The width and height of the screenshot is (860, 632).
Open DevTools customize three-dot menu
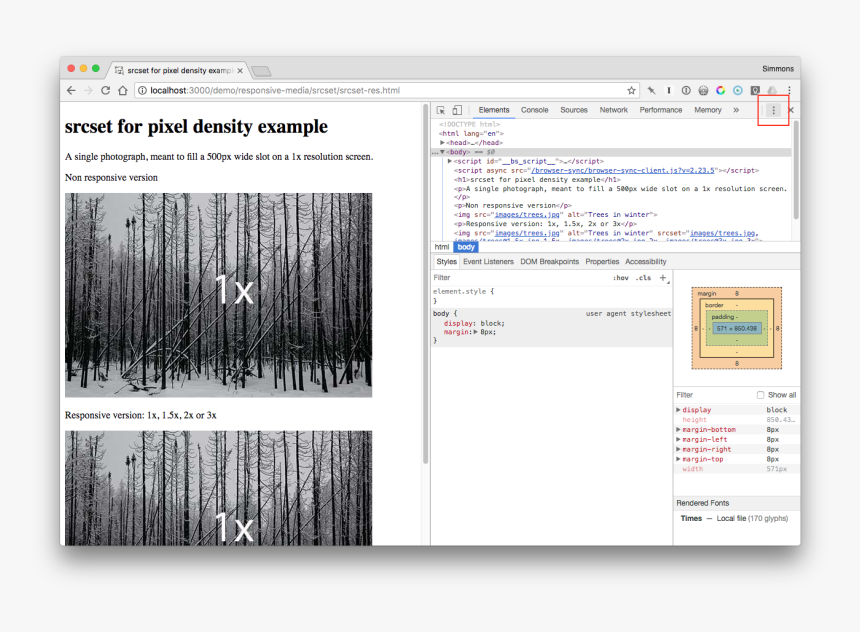pos(773,110)
